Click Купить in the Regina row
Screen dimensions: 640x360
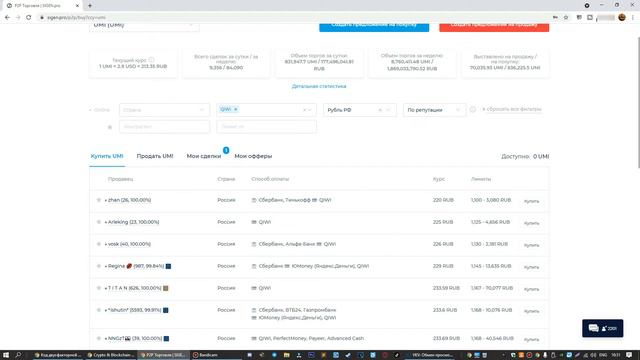[x=531, y=267]
